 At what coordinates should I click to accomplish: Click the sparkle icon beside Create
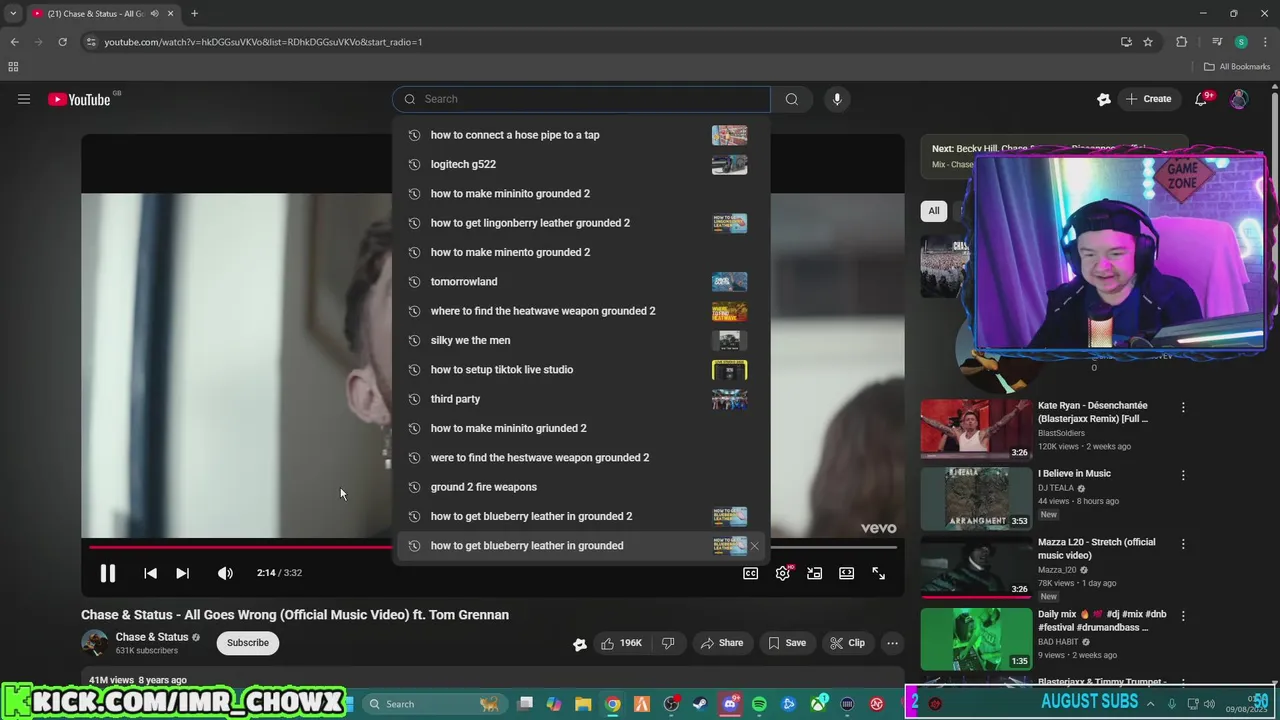(1104, 99)
